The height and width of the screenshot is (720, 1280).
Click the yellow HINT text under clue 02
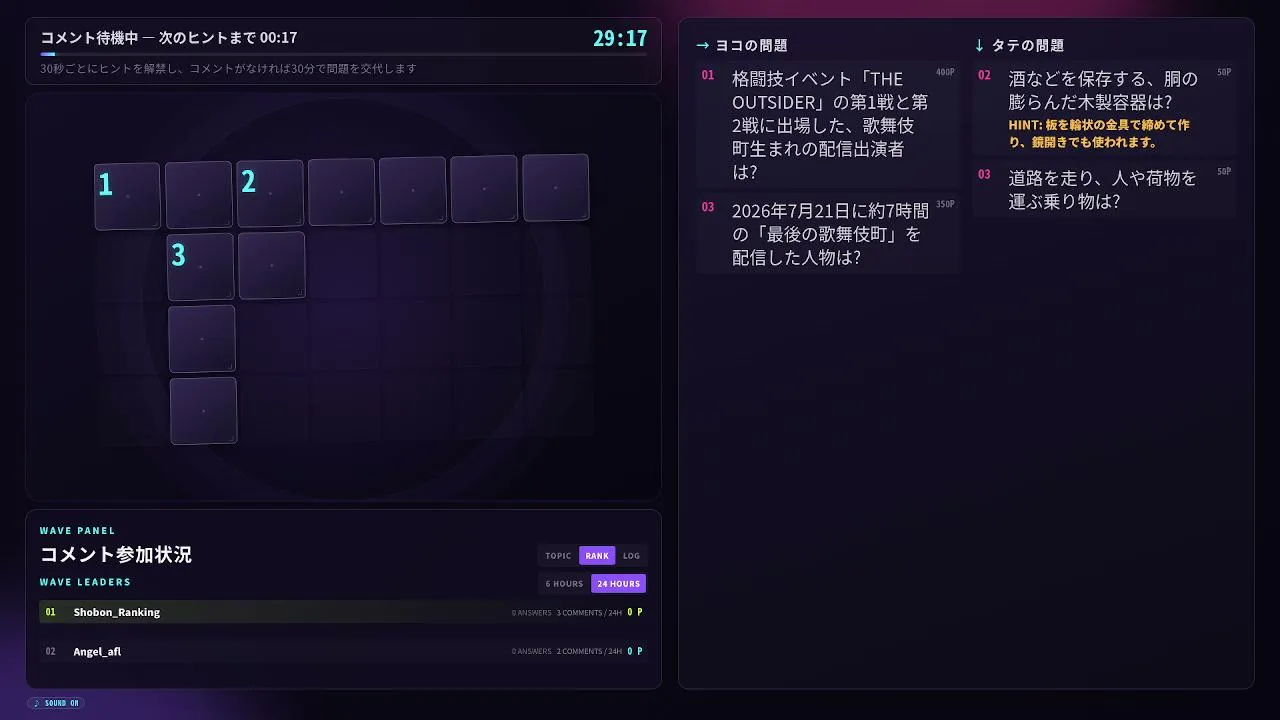point(1098,134)
